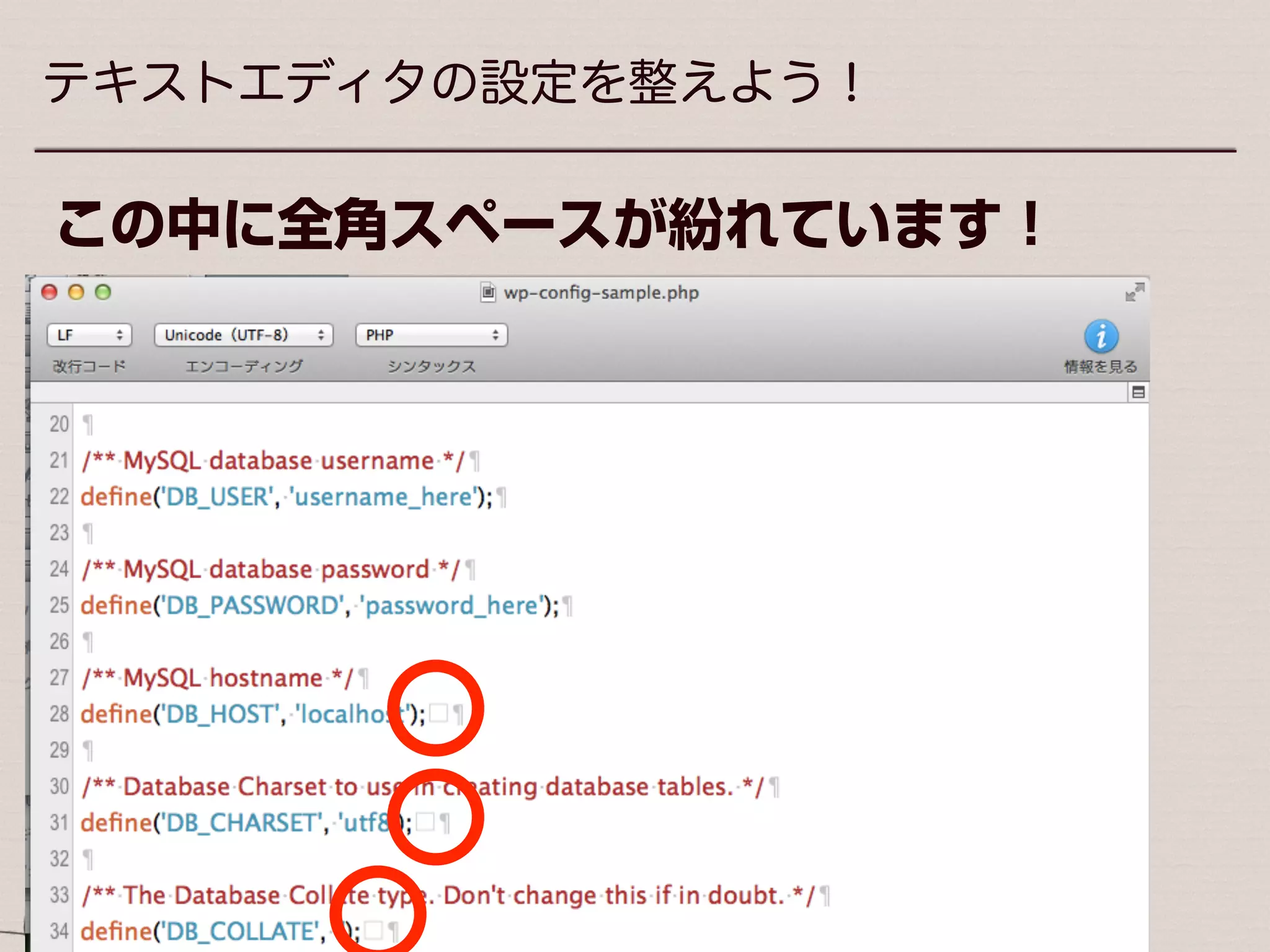
Task: Click the blue info icon
Action: [1101, 337]
